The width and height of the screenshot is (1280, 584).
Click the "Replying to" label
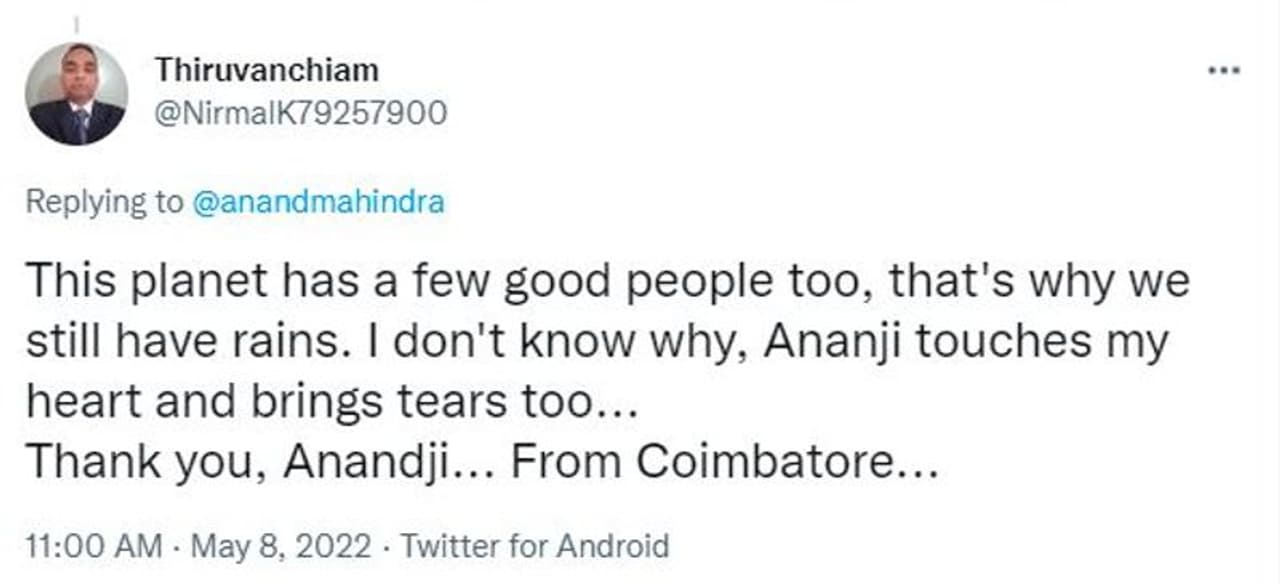[x=104, y=203]
